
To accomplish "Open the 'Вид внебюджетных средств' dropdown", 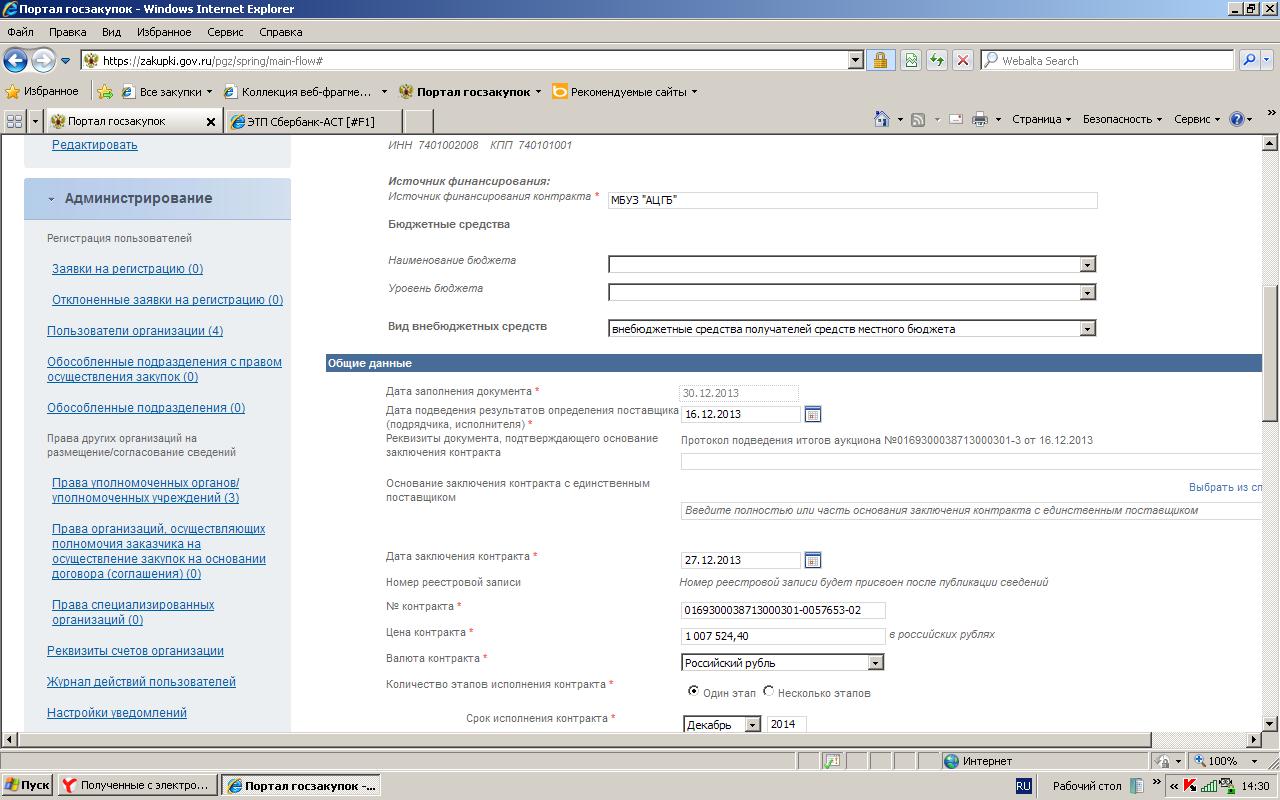I will tap(1087, 329).
